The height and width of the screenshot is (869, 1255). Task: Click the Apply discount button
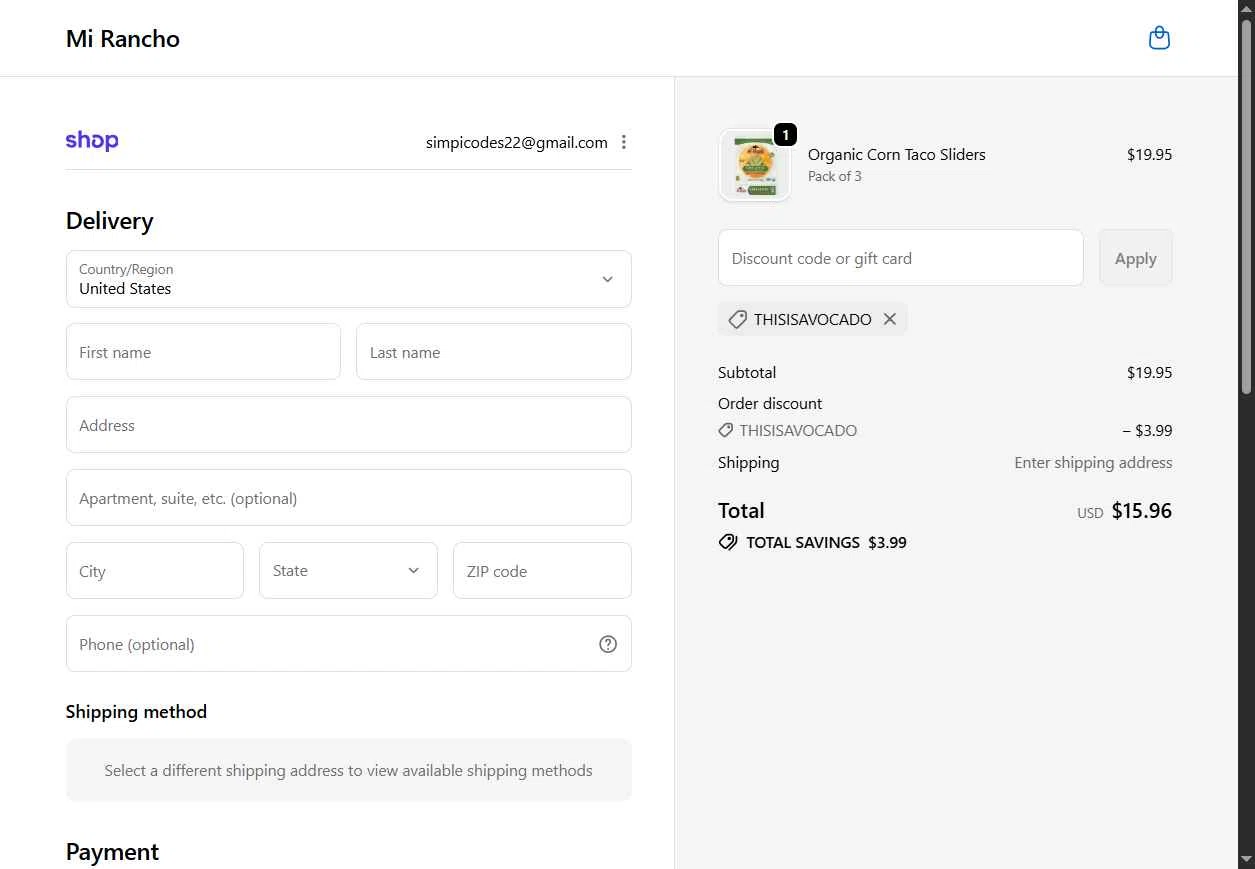click(x=1136, y=258)
